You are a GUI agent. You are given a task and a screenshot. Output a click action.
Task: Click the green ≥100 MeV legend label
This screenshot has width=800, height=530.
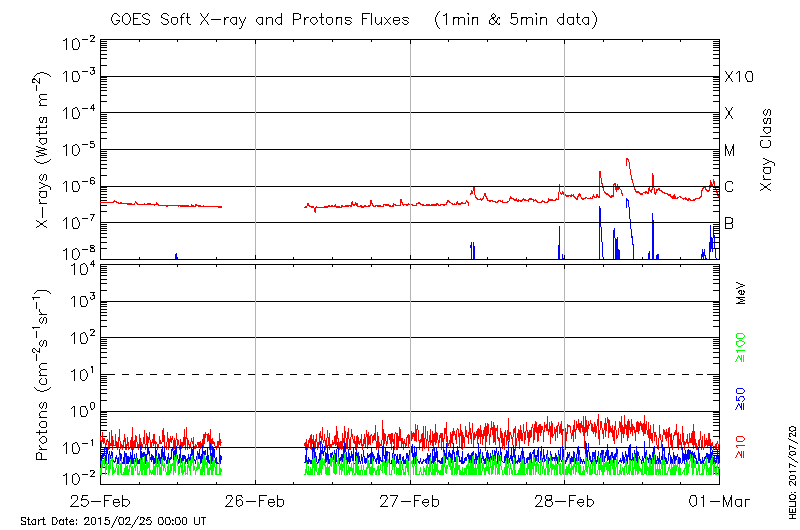[x=741, y=349]
